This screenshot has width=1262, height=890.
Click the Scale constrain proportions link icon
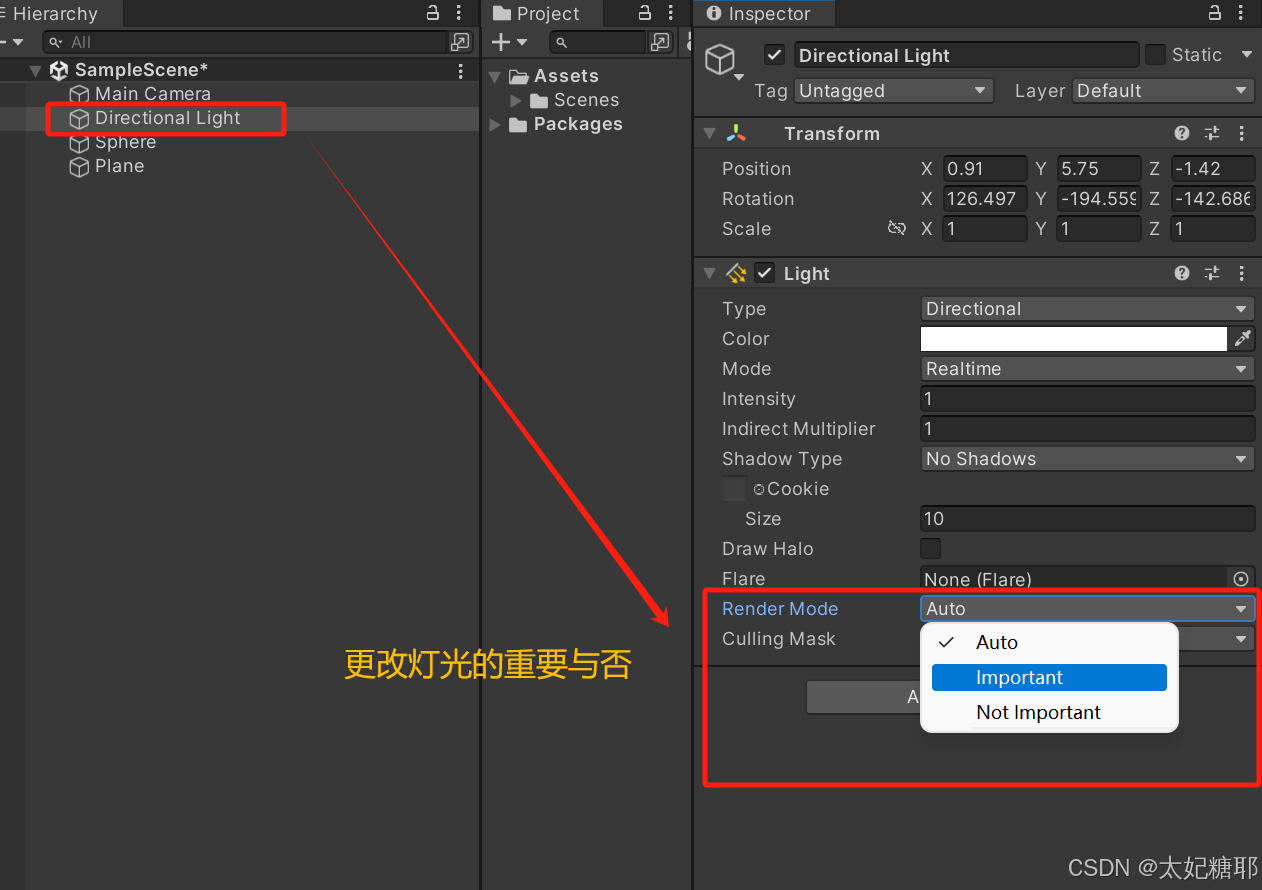tap(897, 228)
